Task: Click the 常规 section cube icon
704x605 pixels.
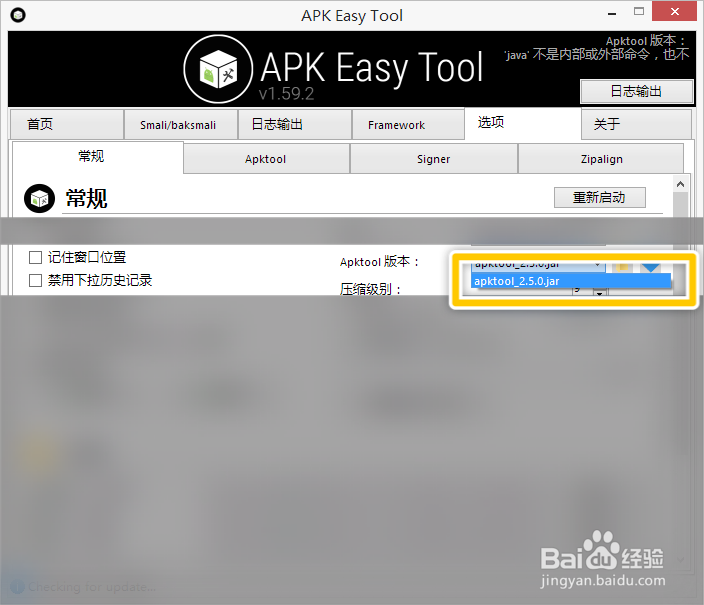Action: (x=40, y=198)
